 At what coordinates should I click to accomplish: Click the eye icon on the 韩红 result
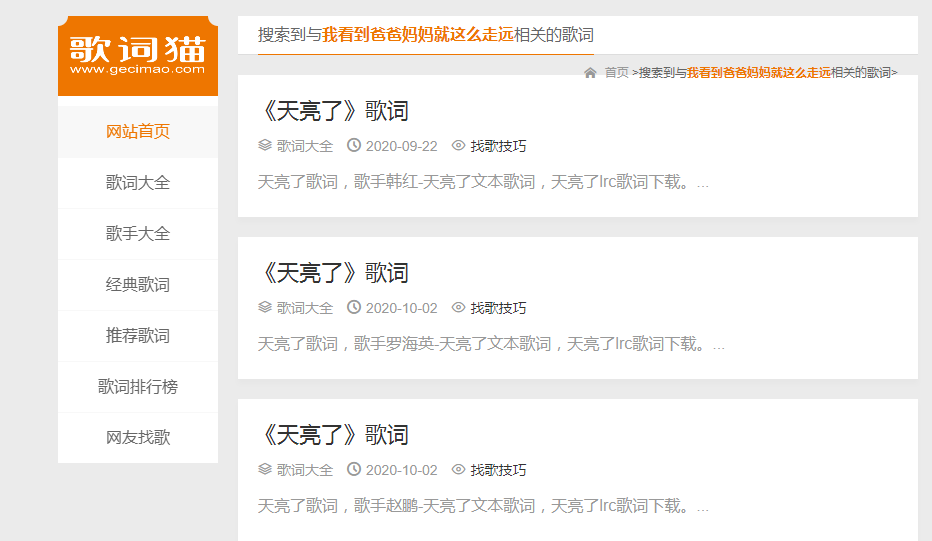[458, 145]
